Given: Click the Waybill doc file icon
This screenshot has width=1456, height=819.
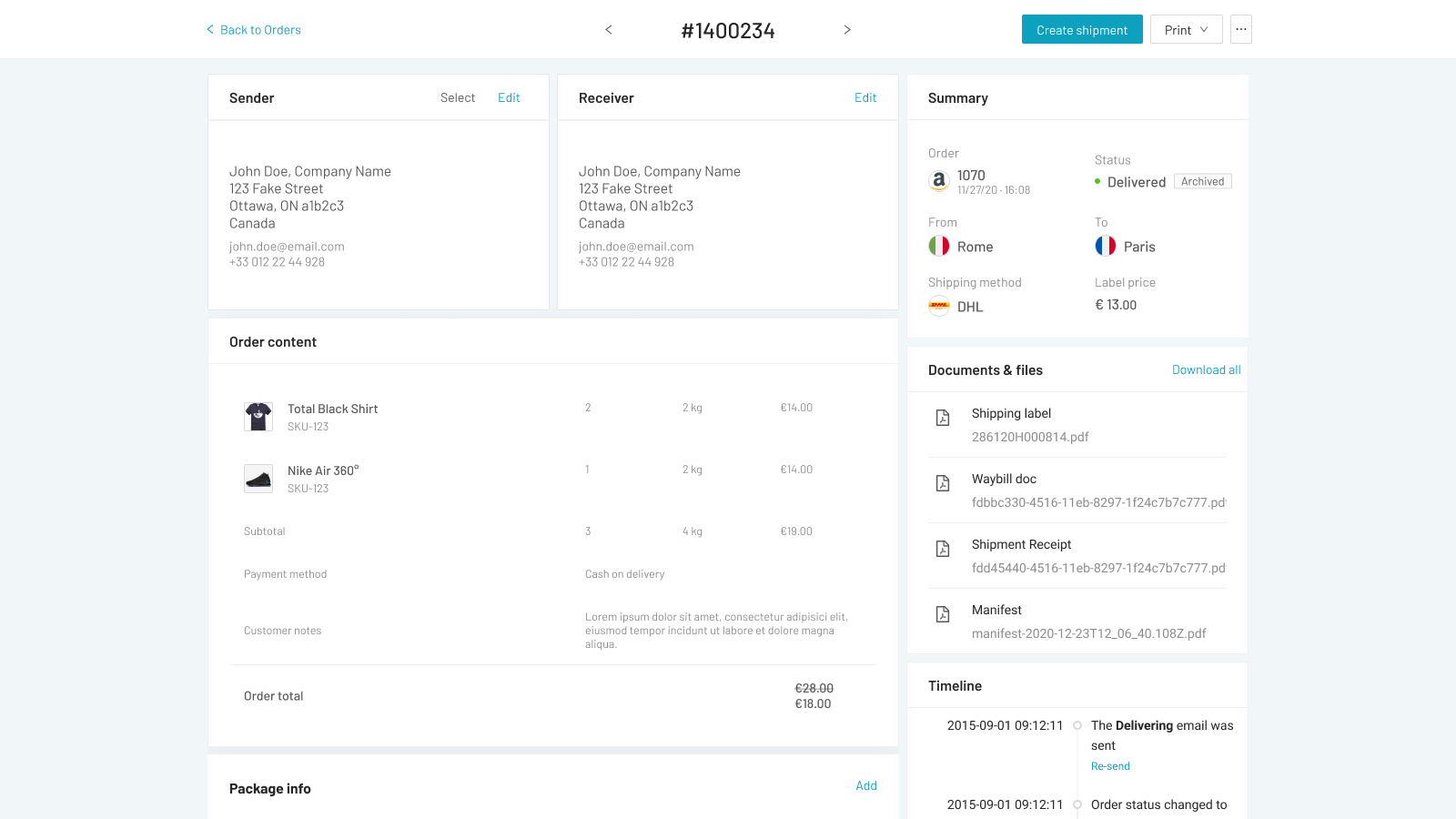Looking at the screenshot, I should pos(943,483).
